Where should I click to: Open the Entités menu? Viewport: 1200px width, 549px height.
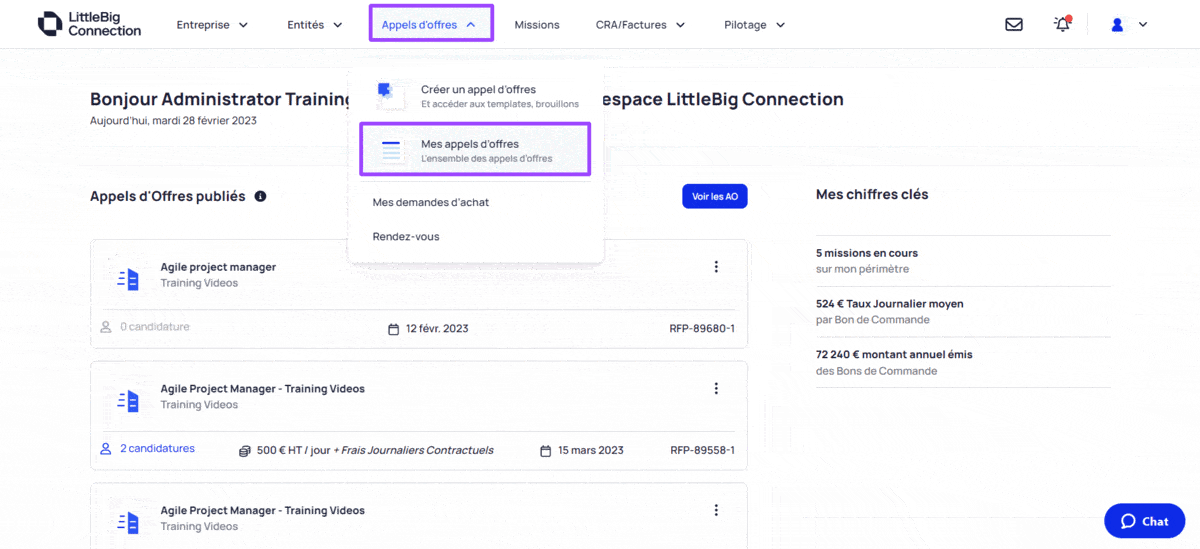[x=315, y=25]
